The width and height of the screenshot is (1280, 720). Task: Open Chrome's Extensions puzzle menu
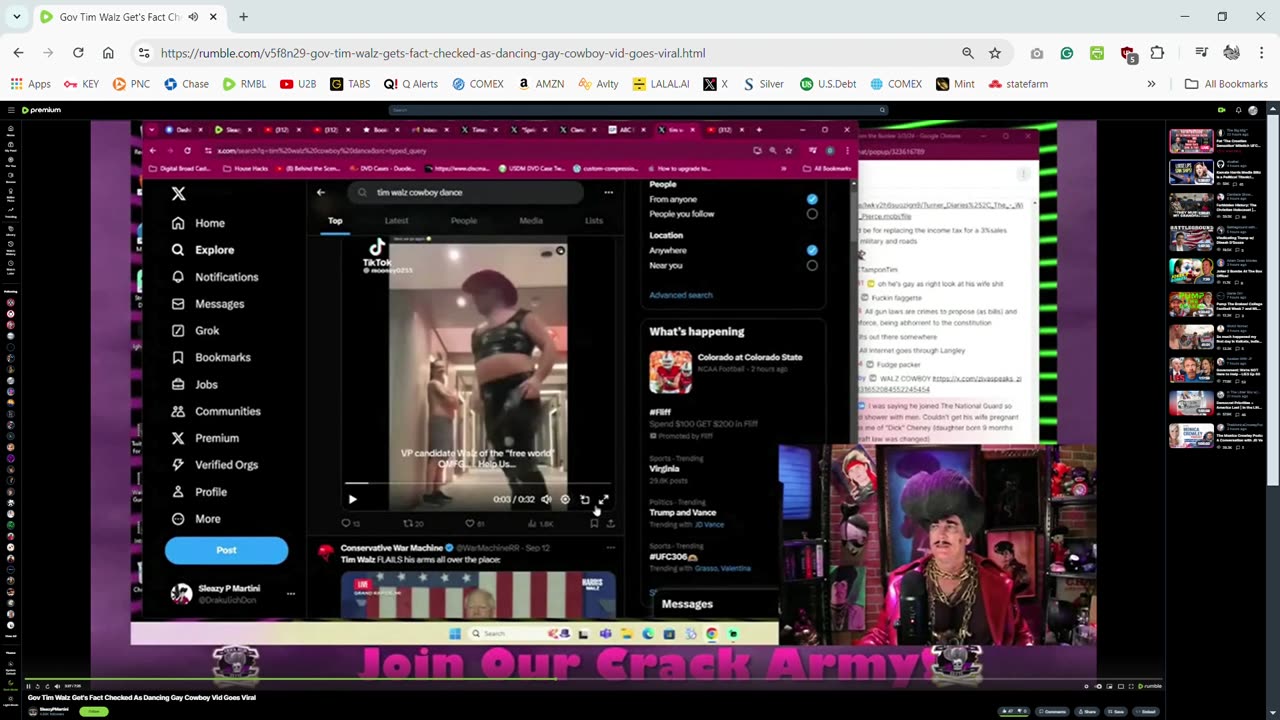1157,53
